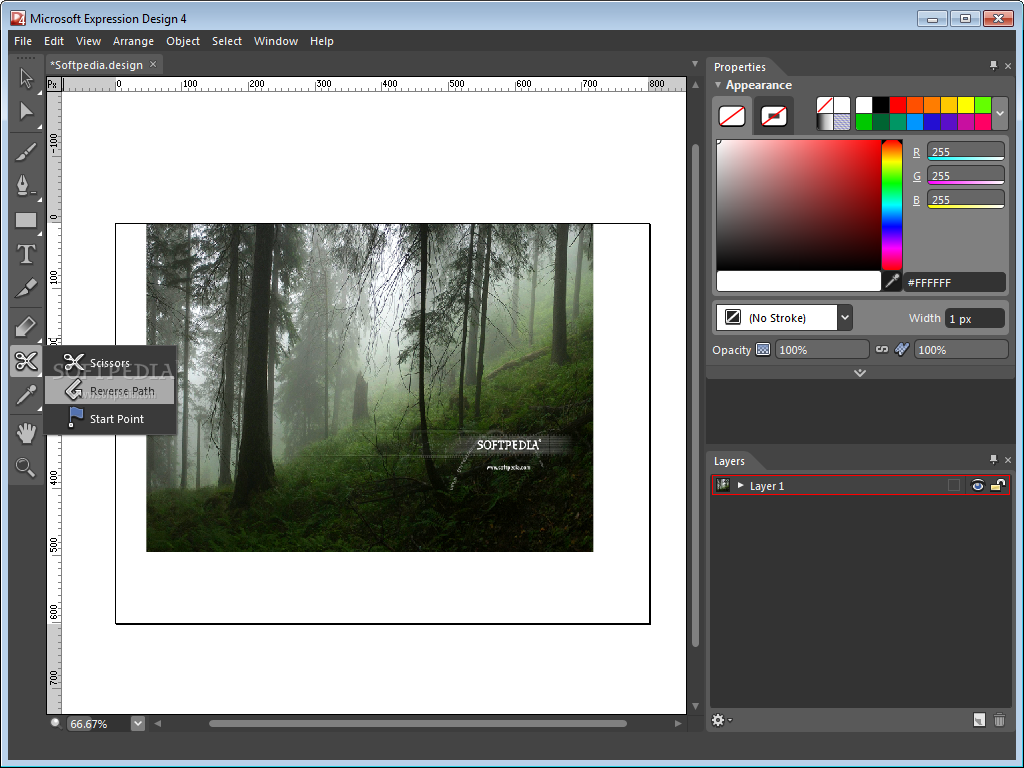1024x768 pixels.
Task: Close the Softpedia.design tab
Action: tap(153, 64)
